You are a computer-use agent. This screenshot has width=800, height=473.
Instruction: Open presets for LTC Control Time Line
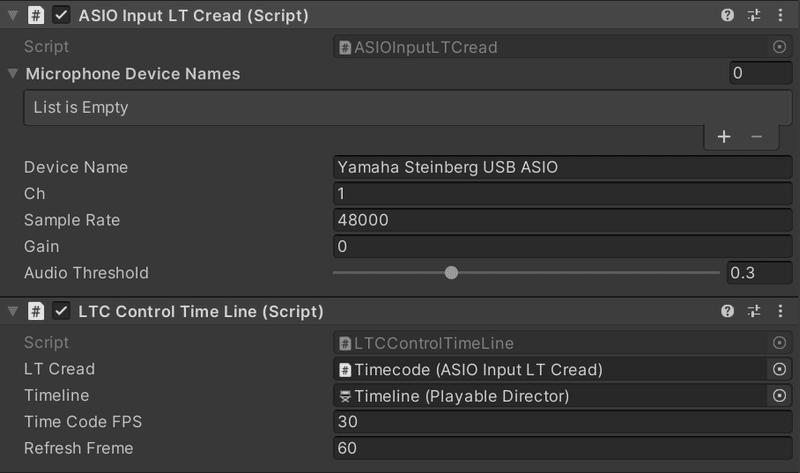754,312
